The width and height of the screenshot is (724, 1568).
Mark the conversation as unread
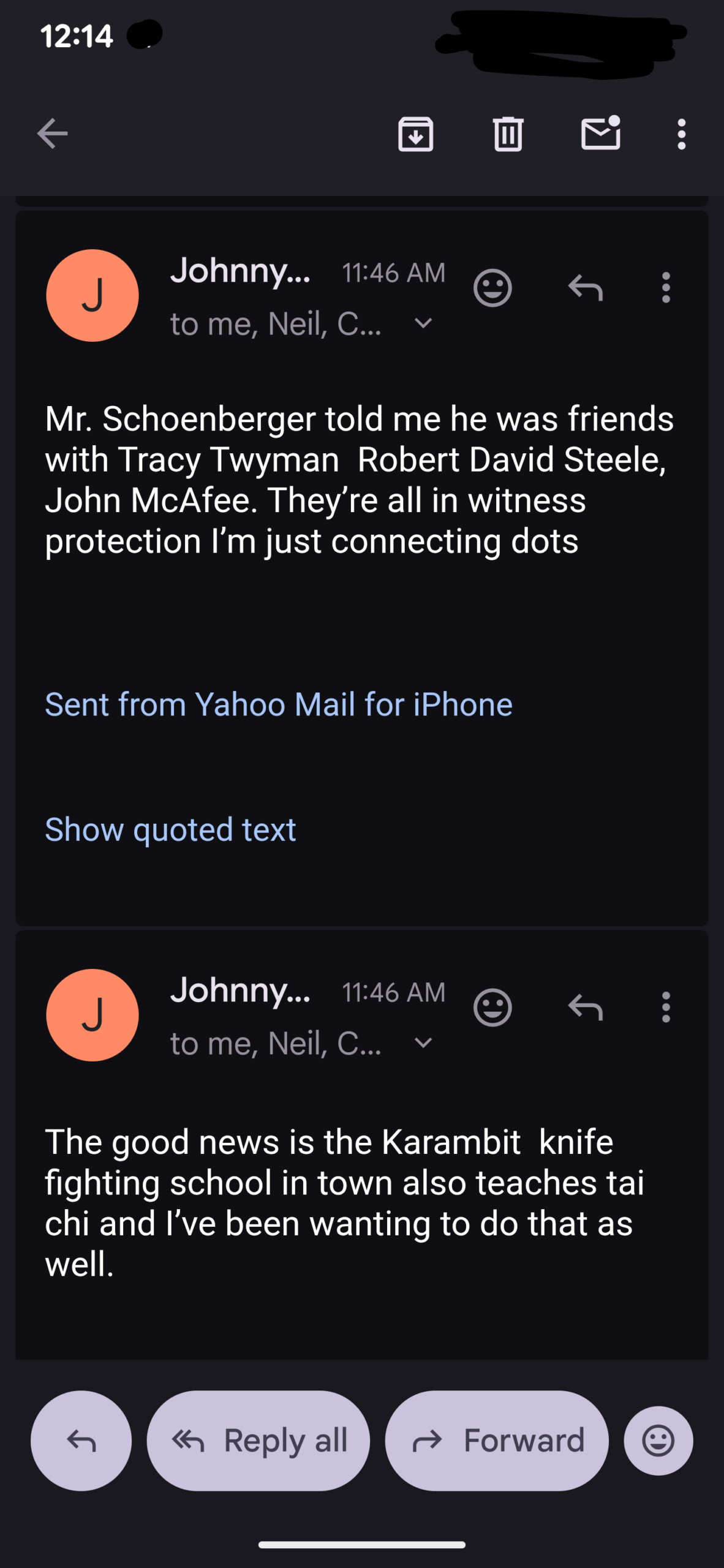(600, 134)
